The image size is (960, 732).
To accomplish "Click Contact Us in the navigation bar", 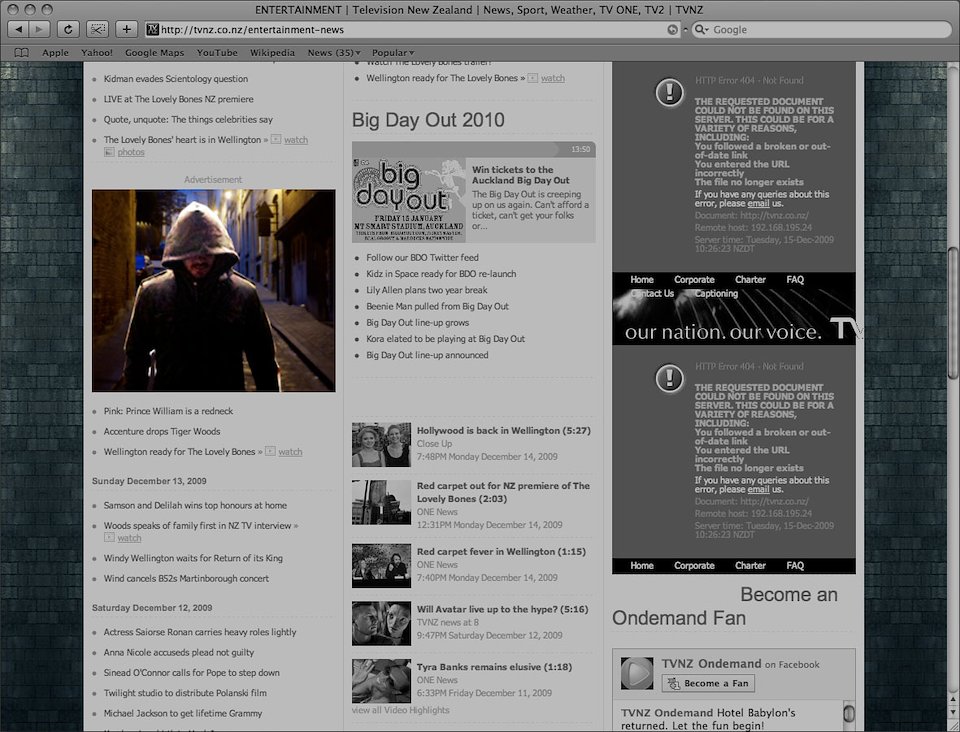I will tap(652, 294).
